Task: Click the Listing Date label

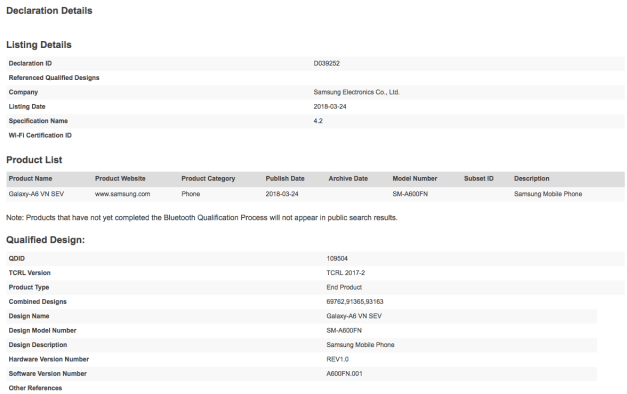Action: pyautogui.click(x=27, y=107)
